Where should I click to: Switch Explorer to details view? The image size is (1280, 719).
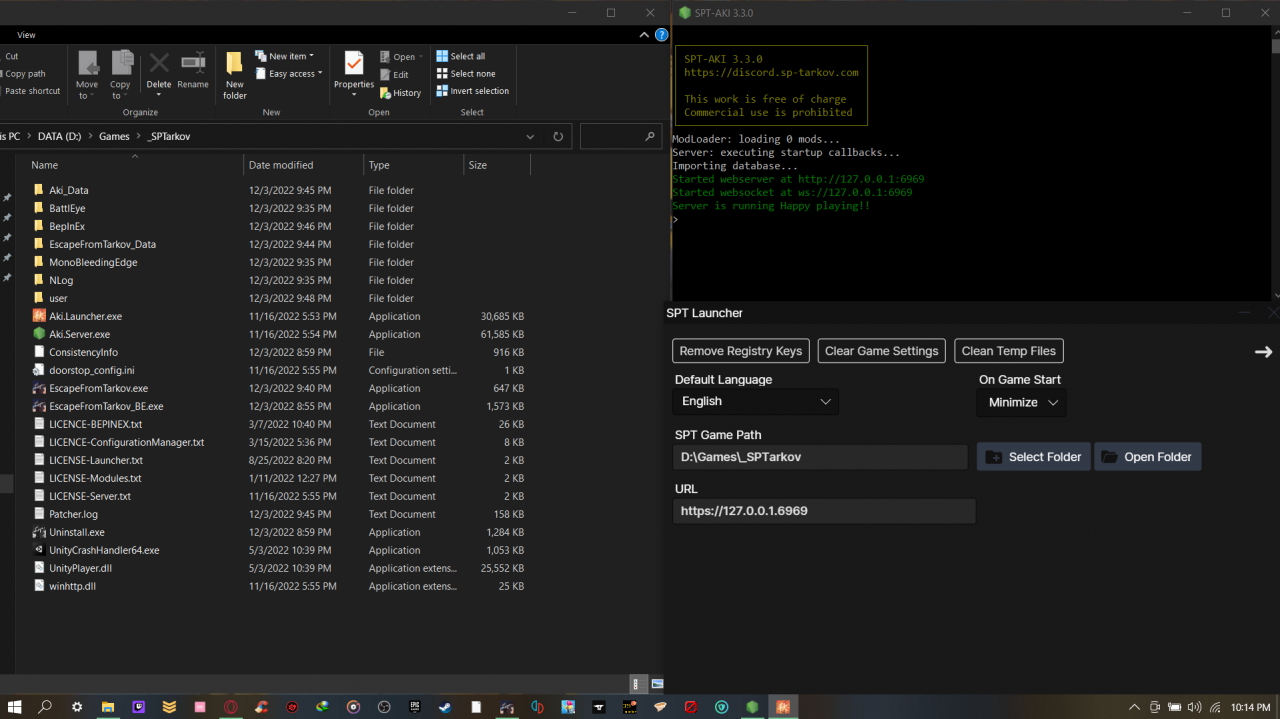pos(637,684)
